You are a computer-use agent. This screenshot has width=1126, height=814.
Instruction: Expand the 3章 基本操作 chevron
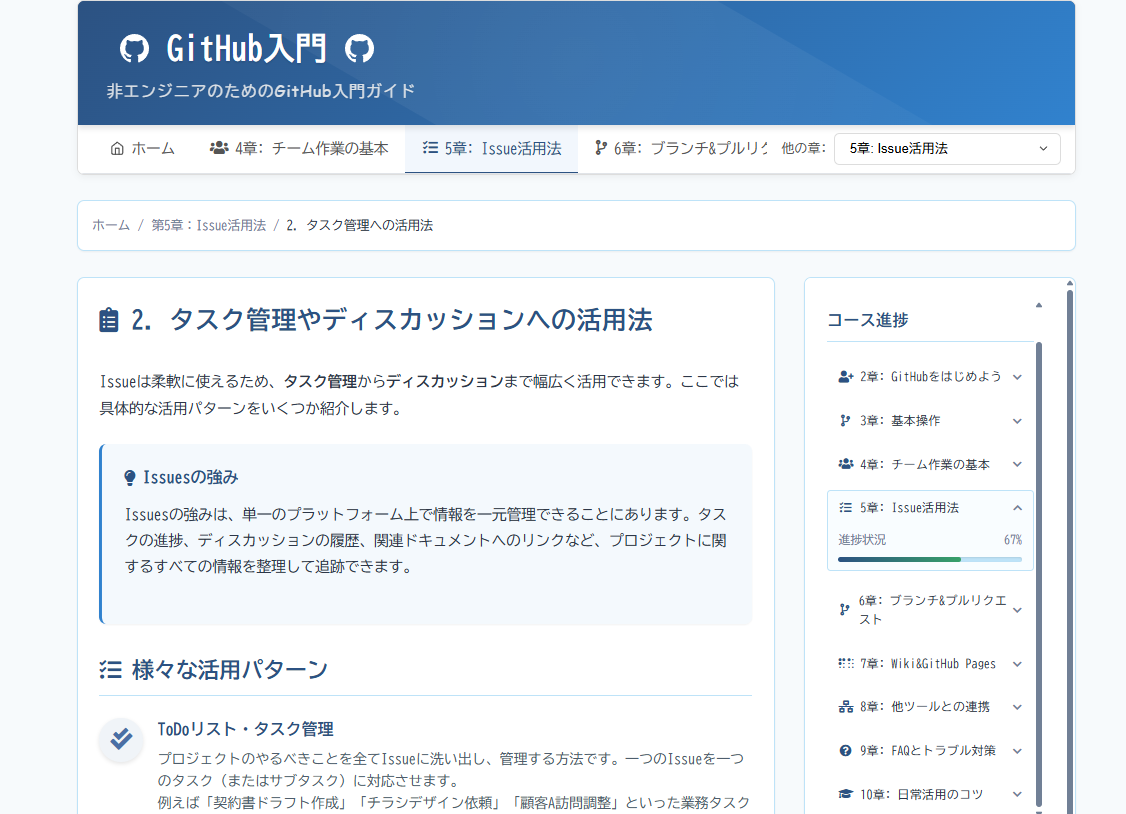[1018, 421]
